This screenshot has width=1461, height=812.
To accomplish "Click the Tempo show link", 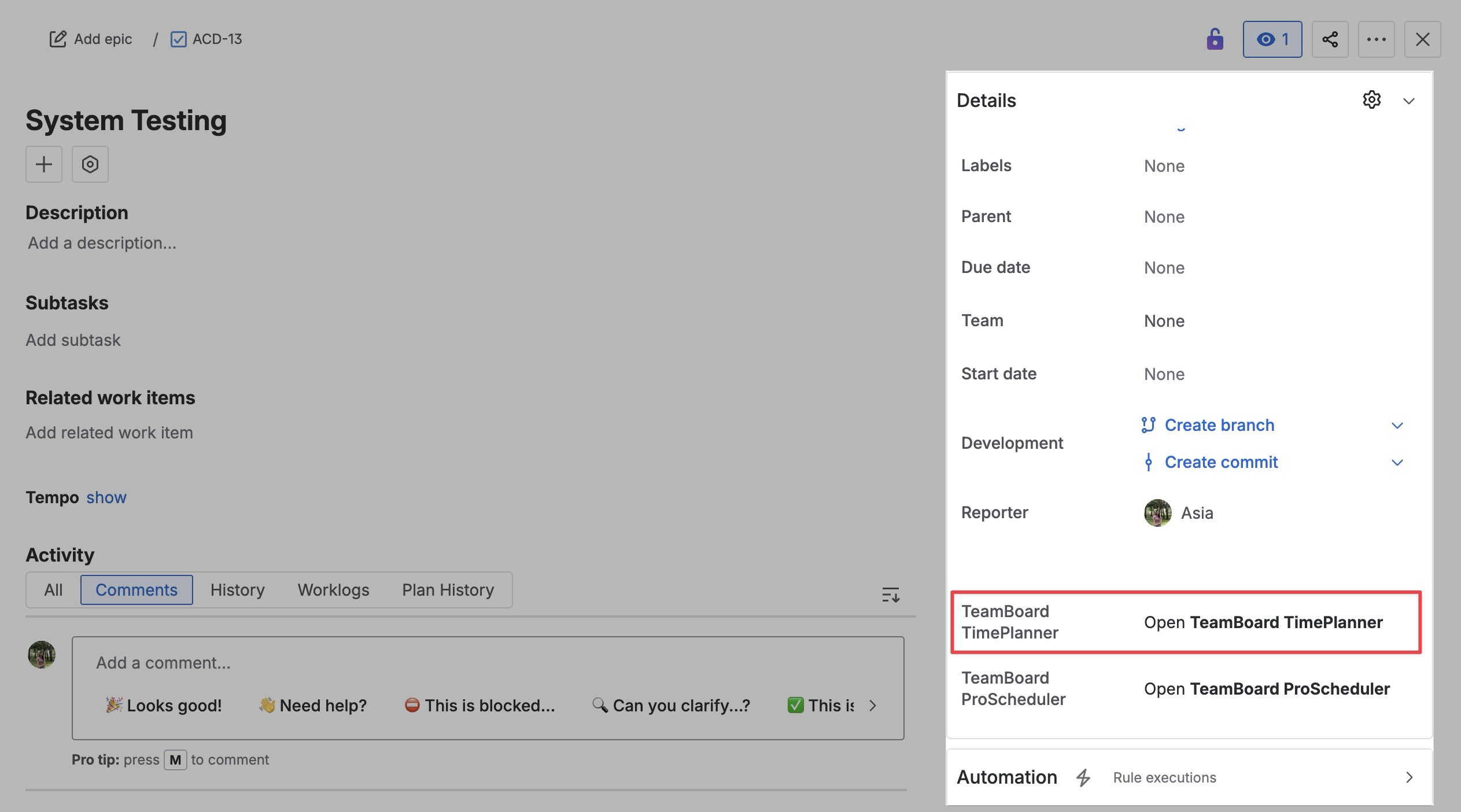I will 106,497.
